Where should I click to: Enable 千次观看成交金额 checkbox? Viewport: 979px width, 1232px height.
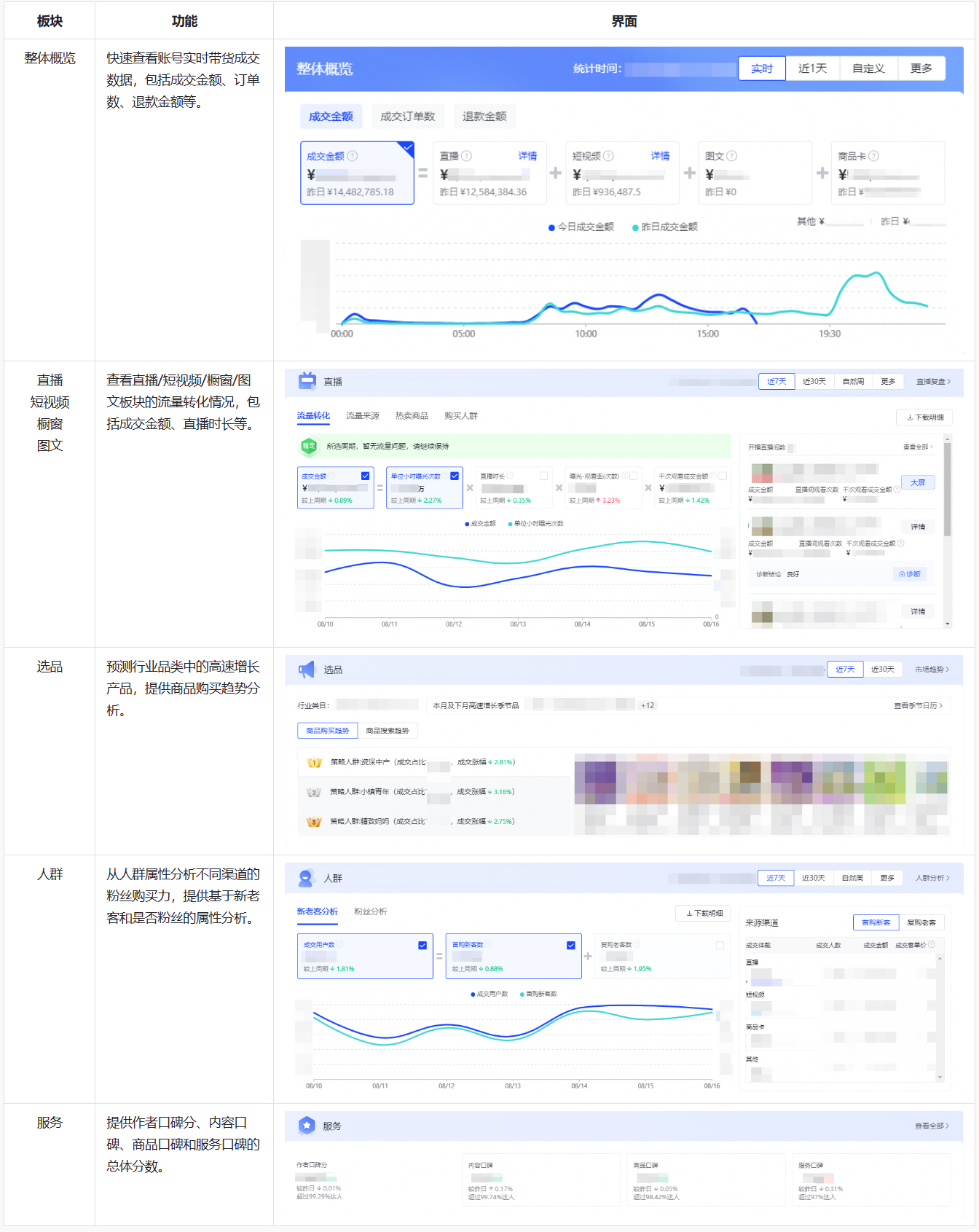pyautogui.click(x=723, y=476)
